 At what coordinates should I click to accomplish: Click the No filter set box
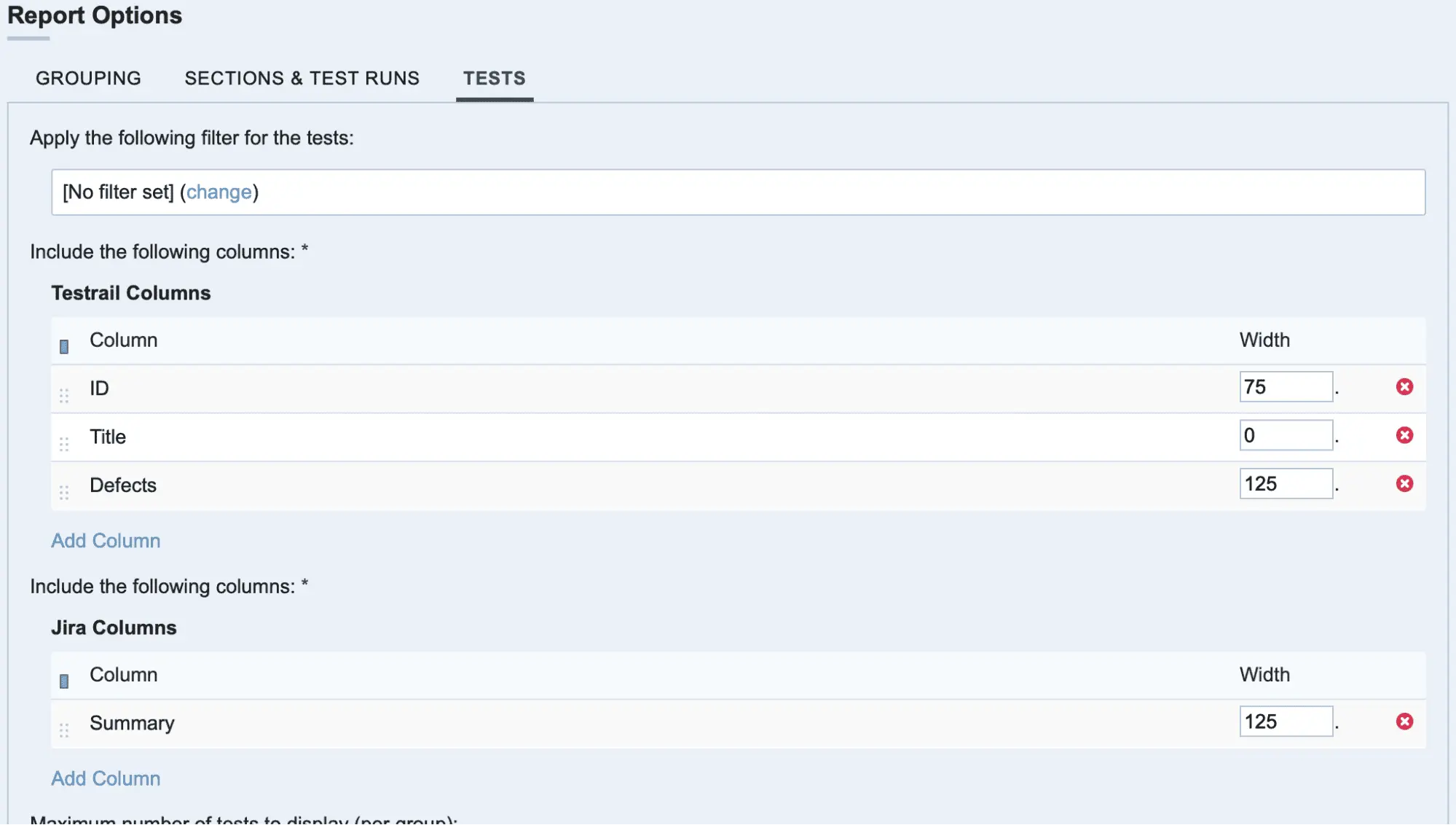(x=738, y=192)
